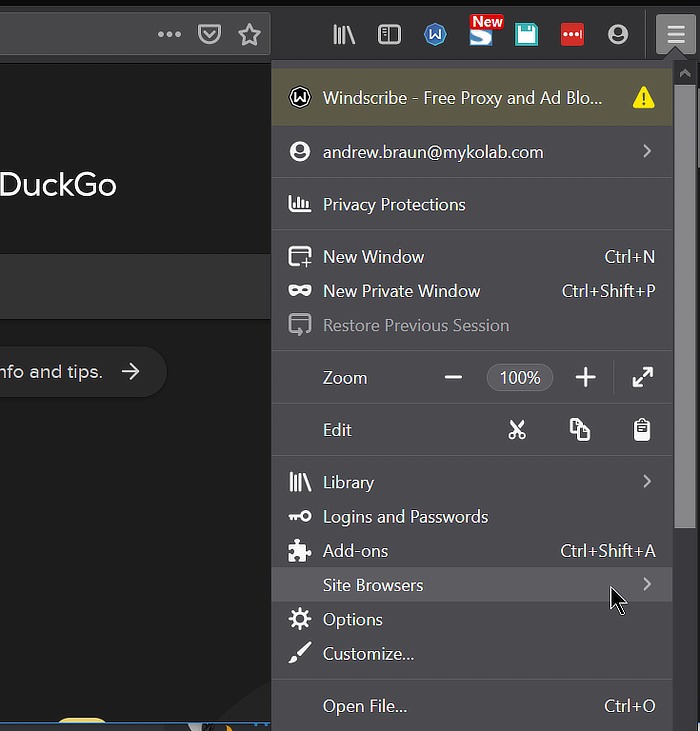The width and height of the screenshot is (700, 731).
Task: Cut with scissors icon
Action: [517, 430]
